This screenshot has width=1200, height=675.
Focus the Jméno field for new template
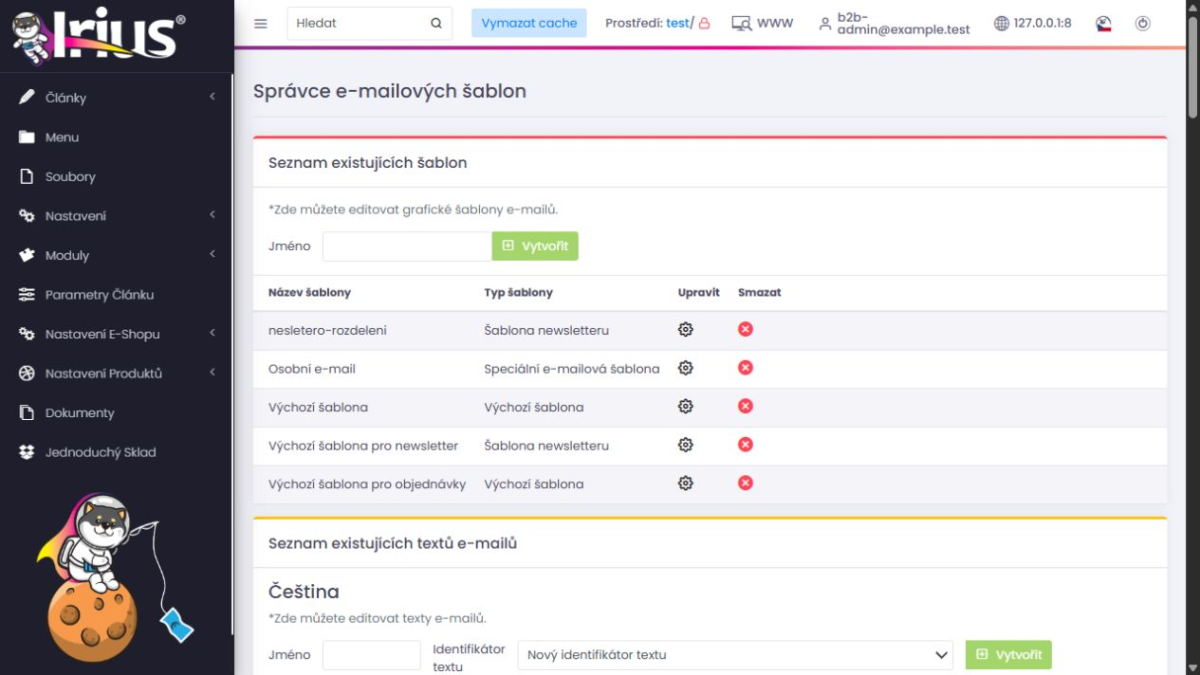[407, 246]
